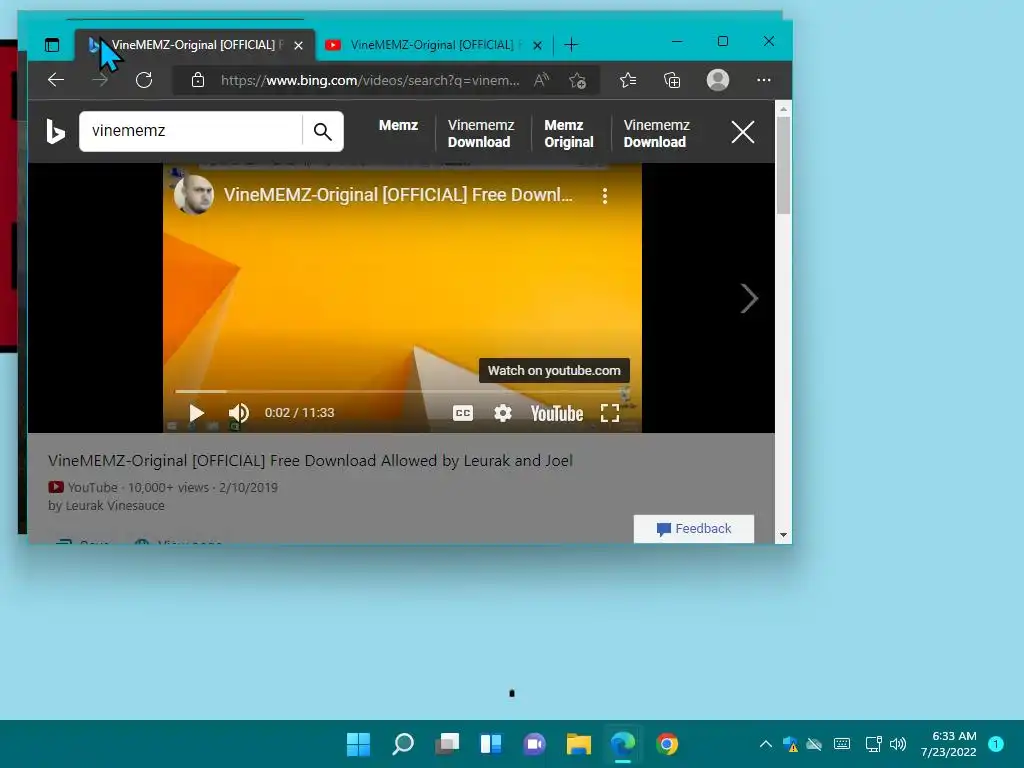Open the YouTube video more options dots
This screenshot has height=768, width=1024.
[605, 195]
